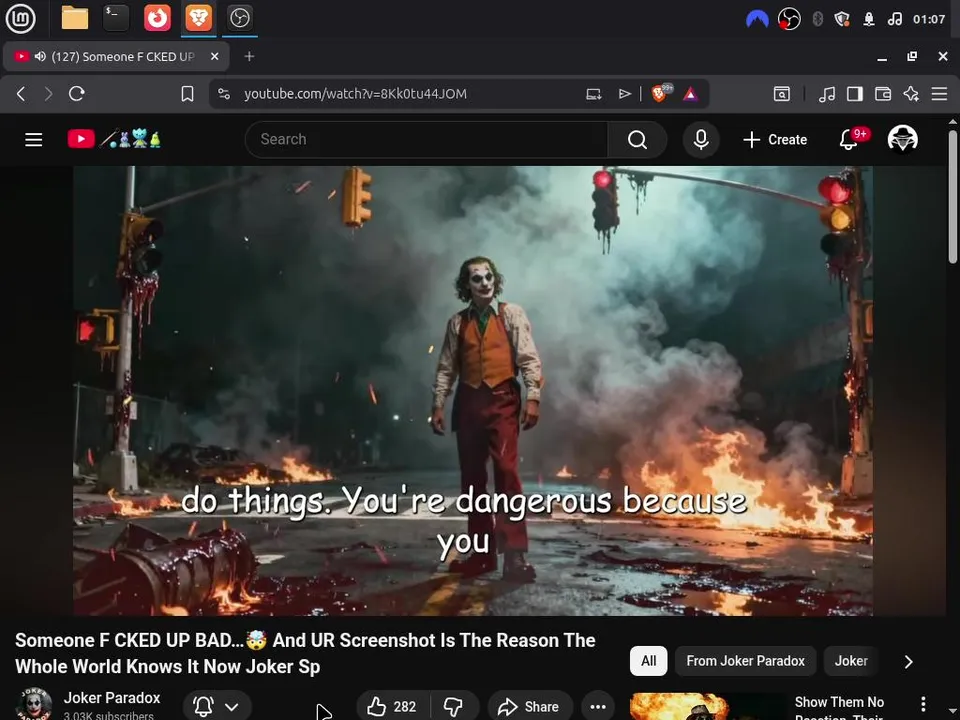The image size is (960, 720).
Task: Open subscription notification bell dropdown
Action: click(217, 707)
